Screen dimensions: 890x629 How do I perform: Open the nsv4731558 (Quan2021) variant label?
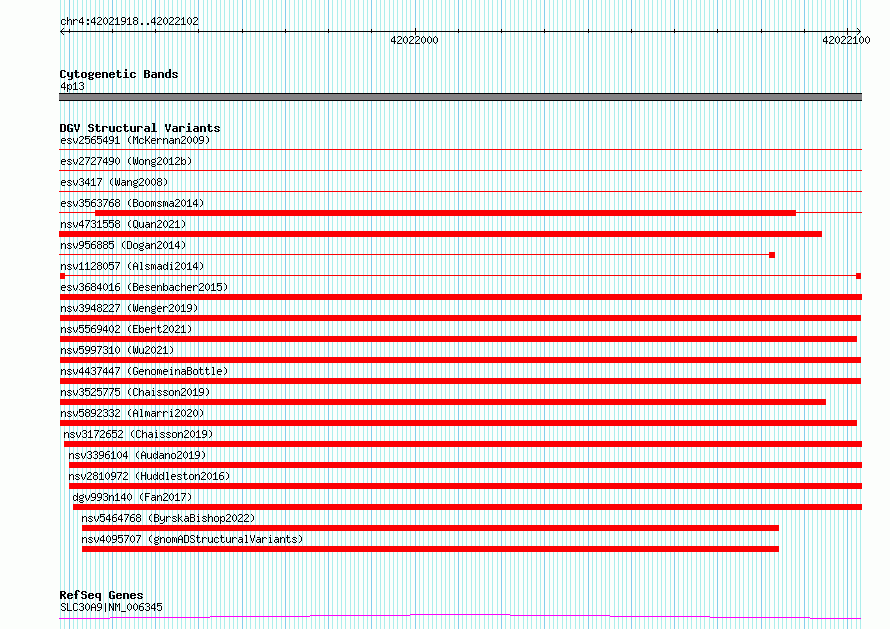pos(123,224)
